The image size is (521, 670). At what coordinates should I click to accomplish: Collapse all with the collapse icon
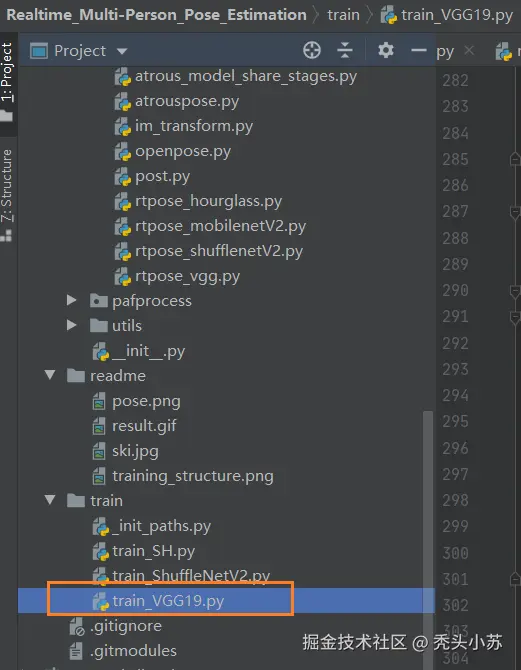344,50
